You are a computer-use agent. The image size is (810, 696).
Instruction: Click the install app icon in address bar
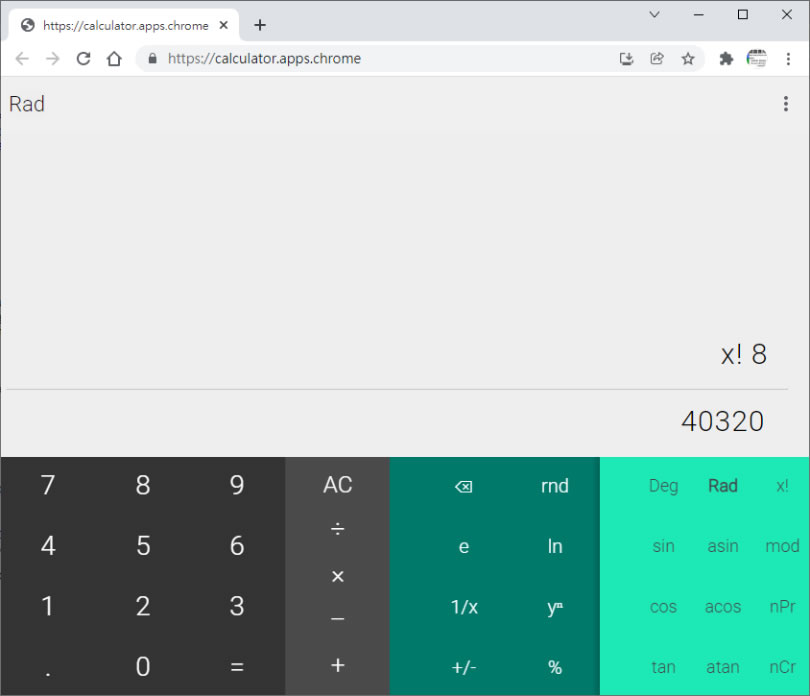click(x=627, y=59)
